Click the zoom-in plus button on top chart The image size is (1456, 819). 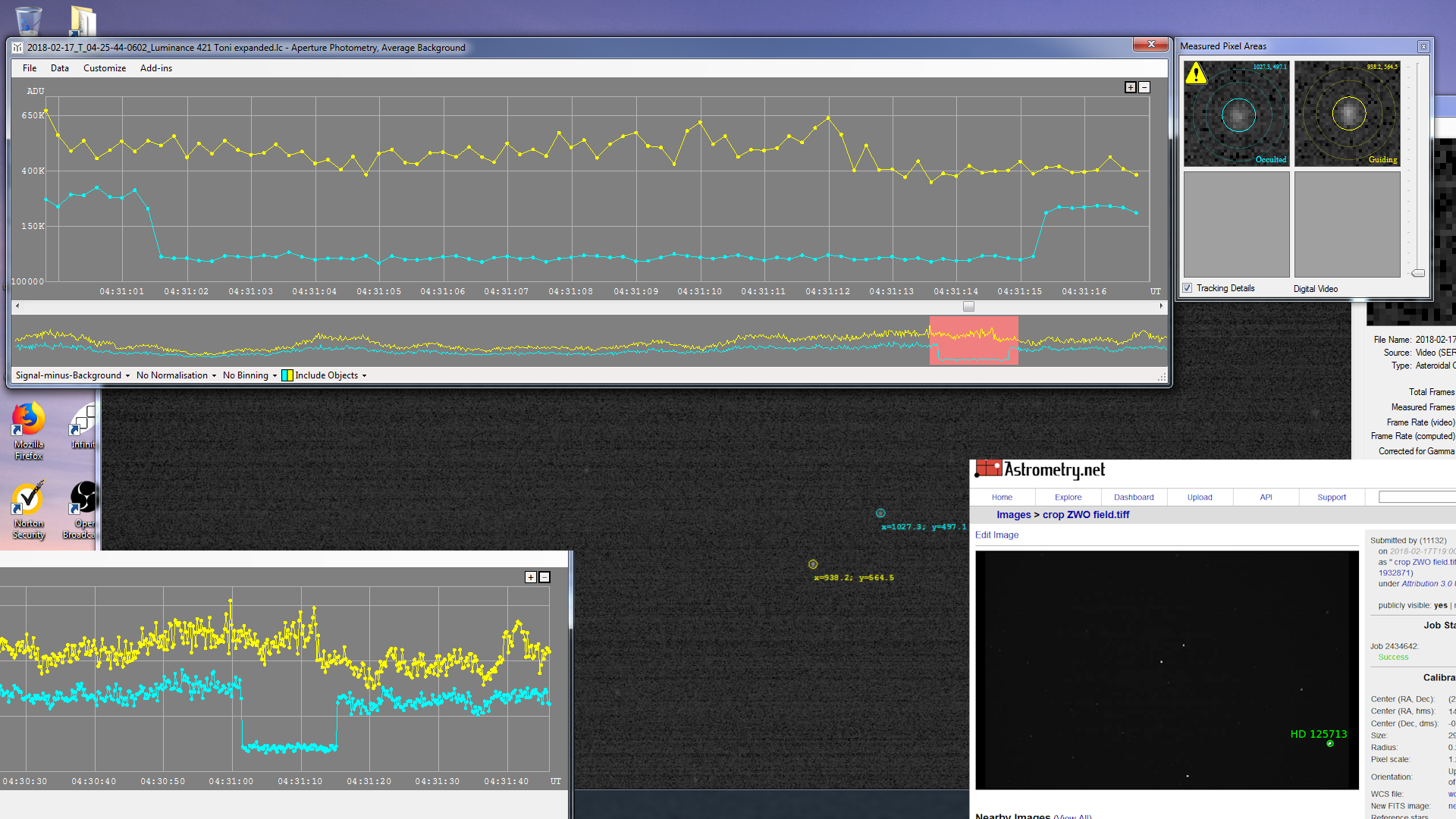coord(1131,87)
